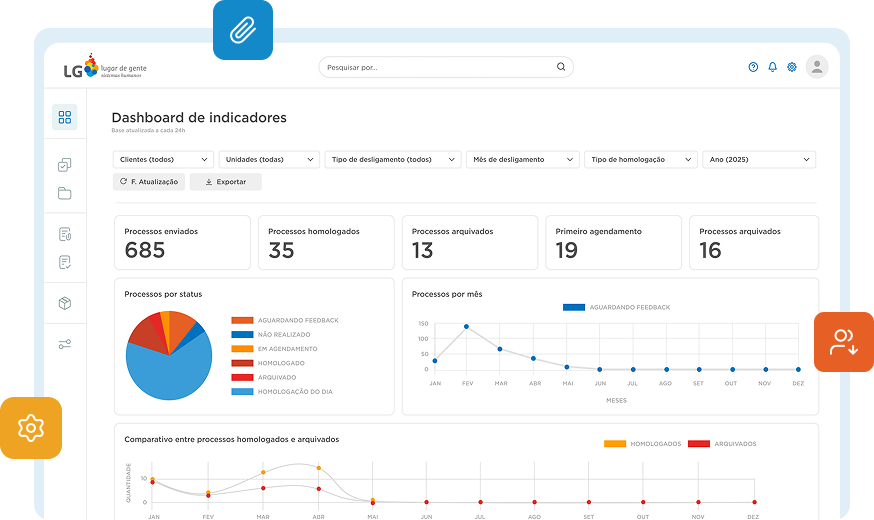Click the Exportar button
Viewport: 874px width, 520px height.
point(225,182)
